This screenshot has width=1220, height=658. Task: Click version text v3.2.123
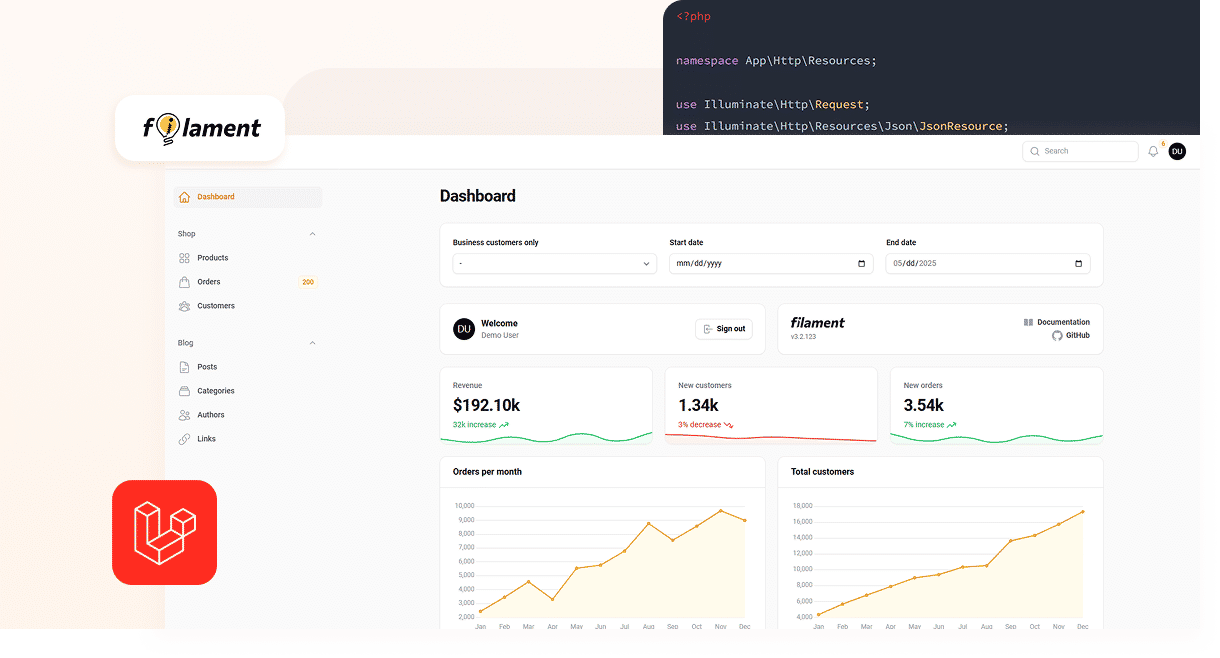click(803, 337)
